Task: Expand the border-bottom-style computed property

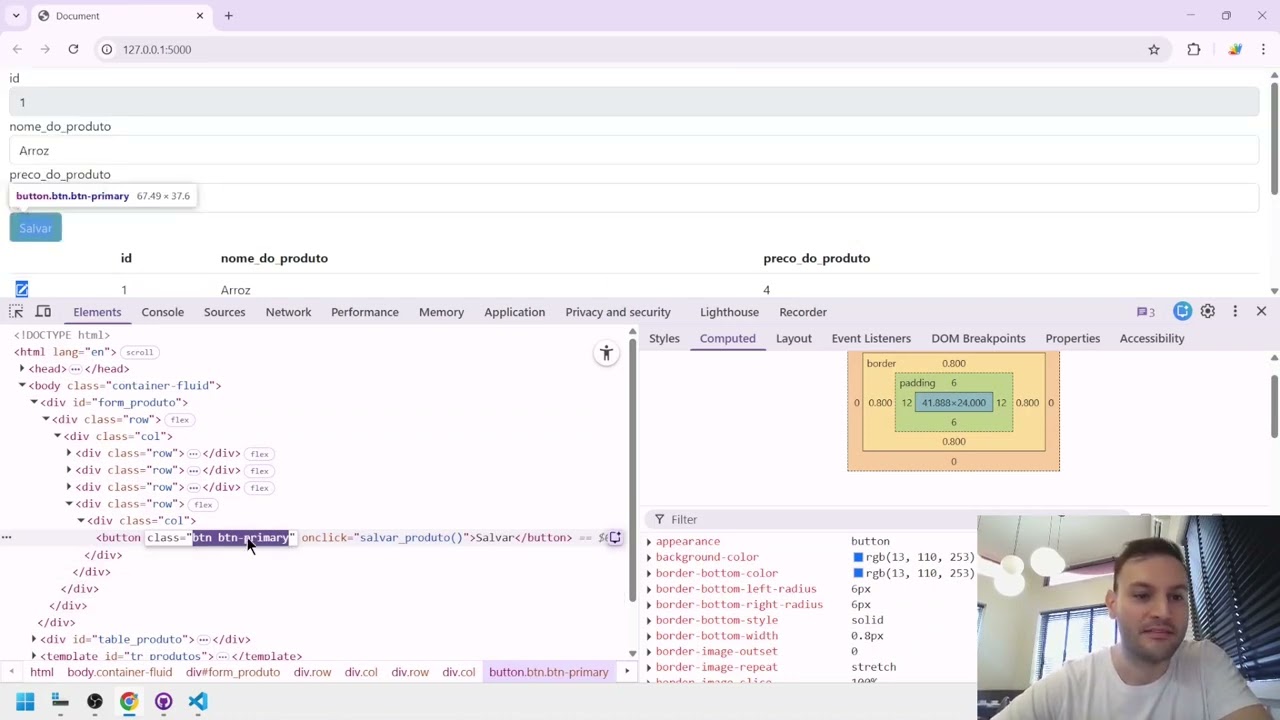Action: [x=649, y=620]
